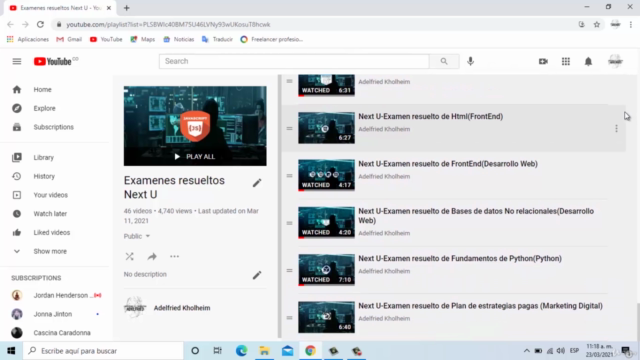Go to Home in the sidebar
This screenshot has height=360, width=640.
(42, 89)
